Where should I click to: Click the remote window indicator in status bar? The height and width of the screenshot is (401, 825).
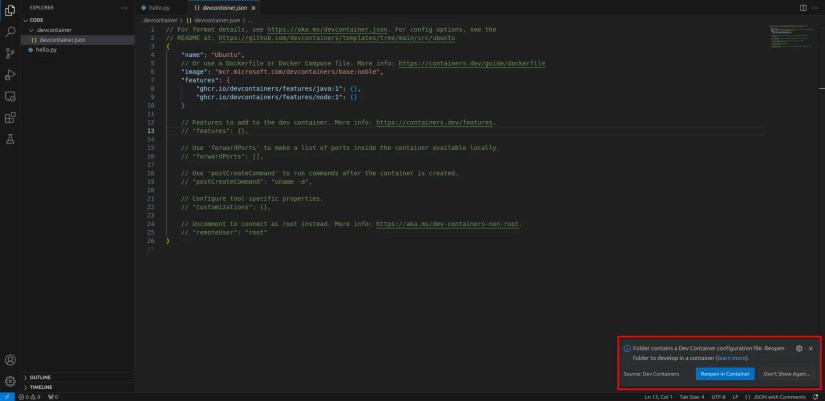pos(7,397)
